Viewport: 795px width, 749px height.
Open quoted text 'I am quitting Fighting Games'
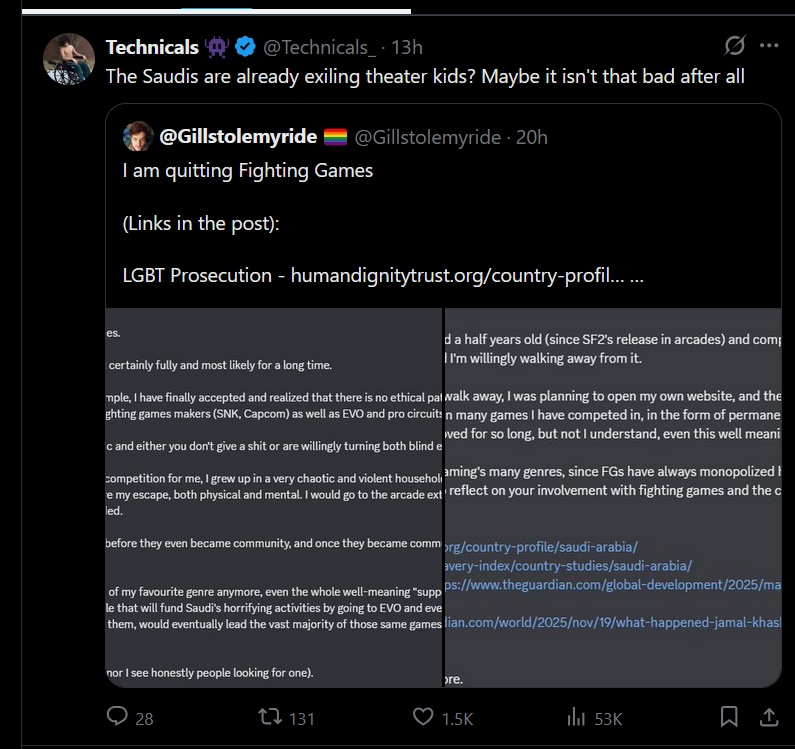[x=247, y=171]
